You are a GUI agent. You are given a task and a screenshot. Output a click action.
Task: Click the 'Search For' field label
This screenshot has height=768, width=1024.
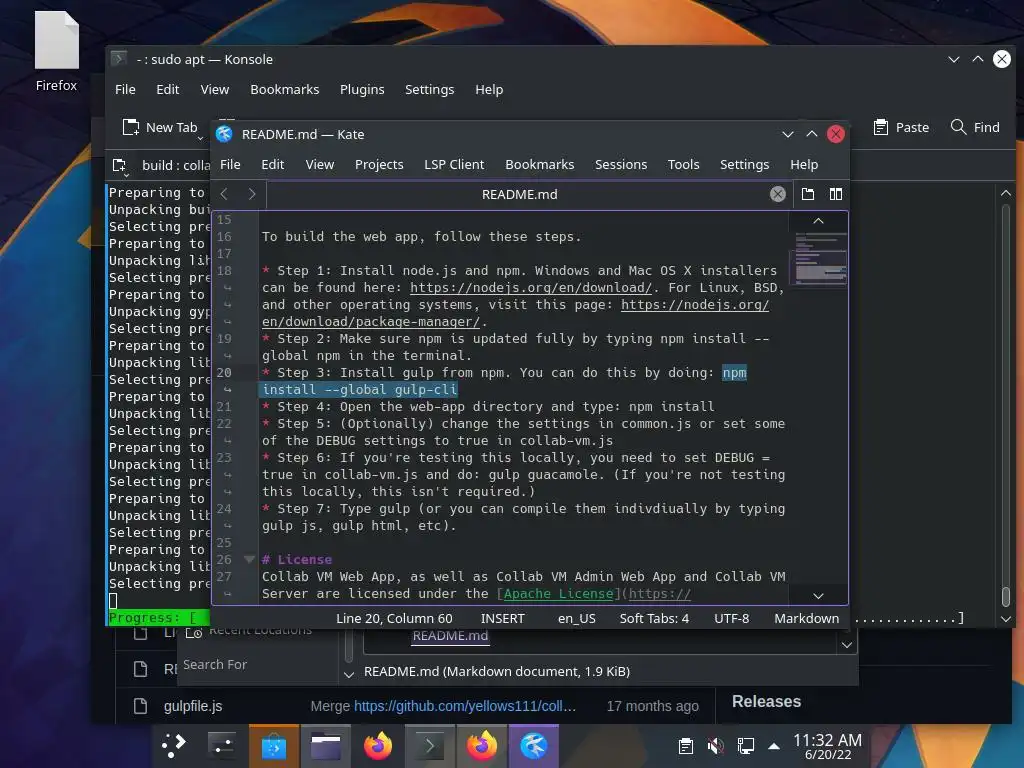click(x=214, y=664)
